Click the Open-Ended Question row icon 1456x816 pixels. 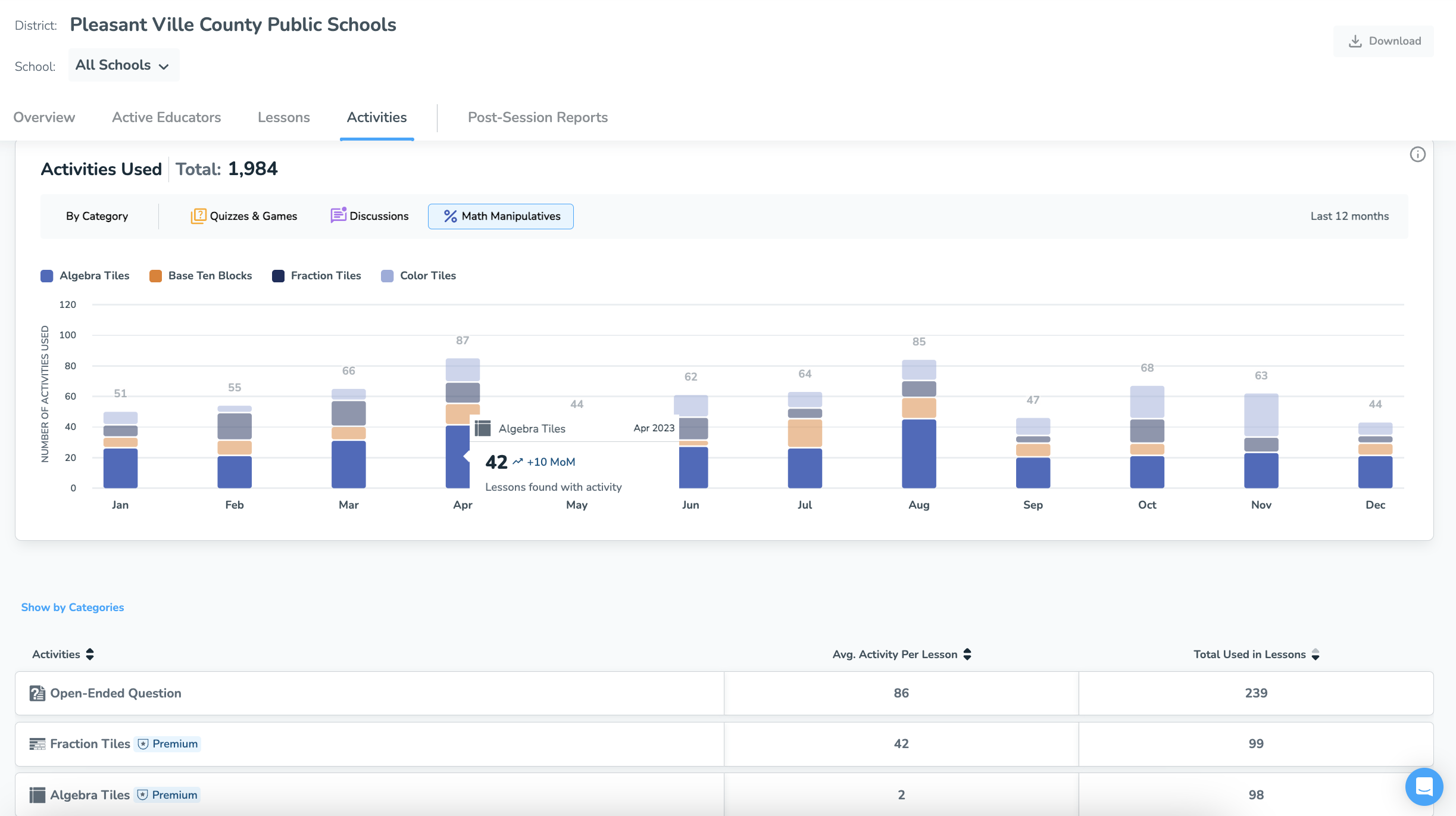click(x=37, y=693)
